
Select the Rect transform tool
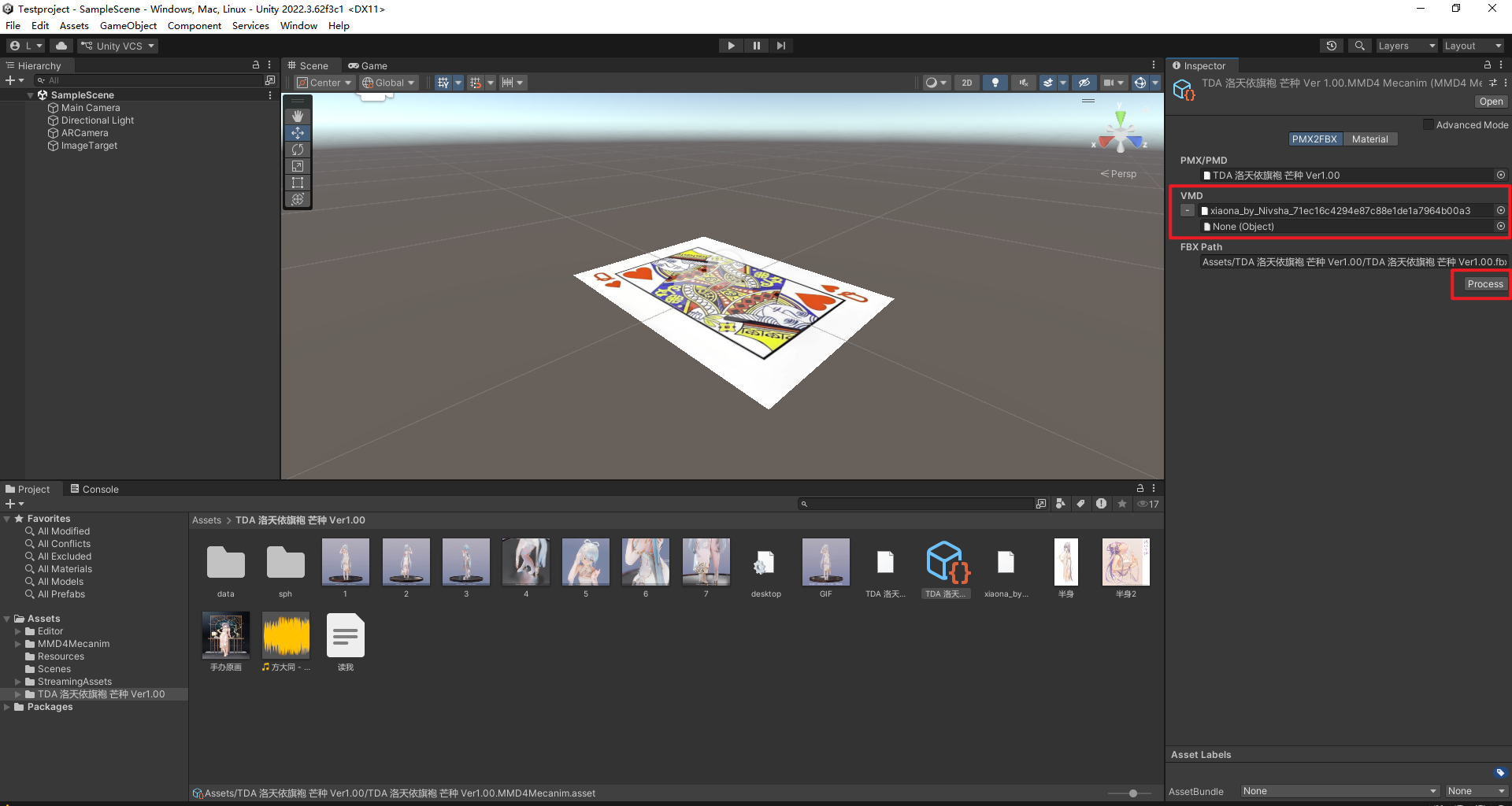click(298, 183)
